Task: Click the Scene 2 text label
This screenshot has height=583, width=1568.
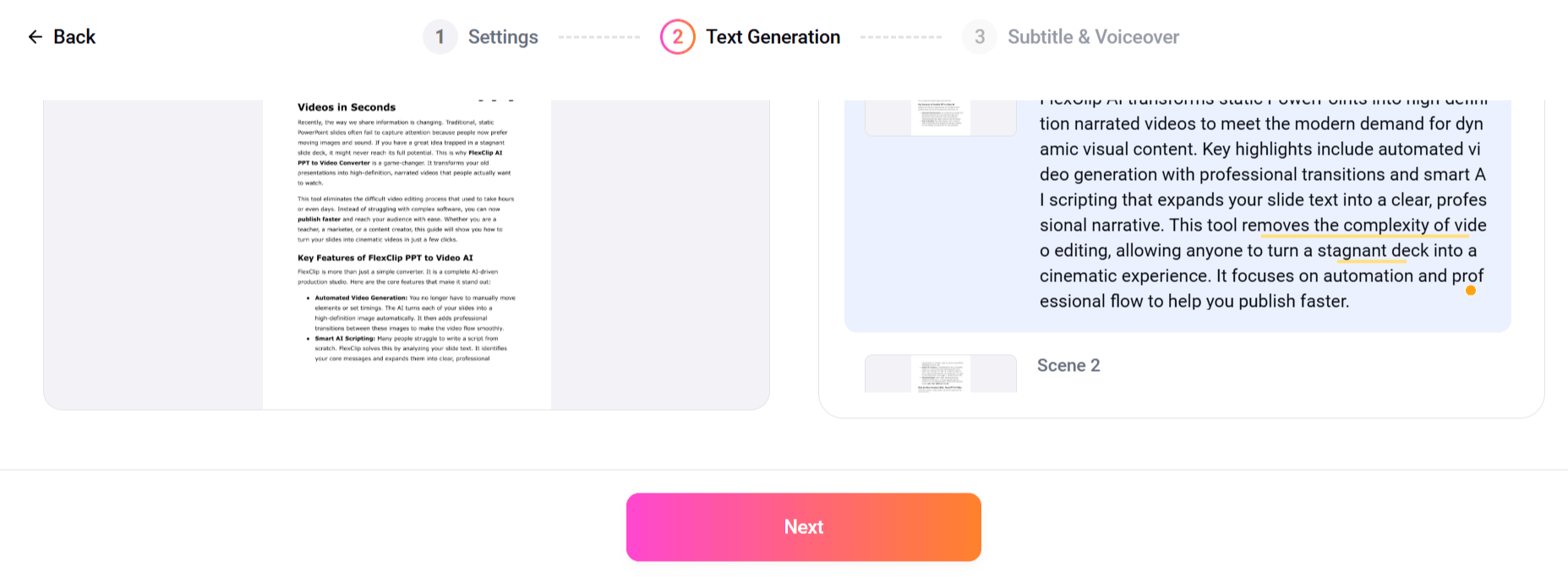Action: click(1068, 365)
